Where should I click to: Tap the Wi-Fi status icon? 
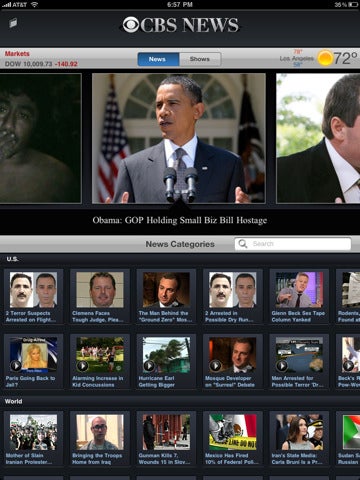point(34,4)
